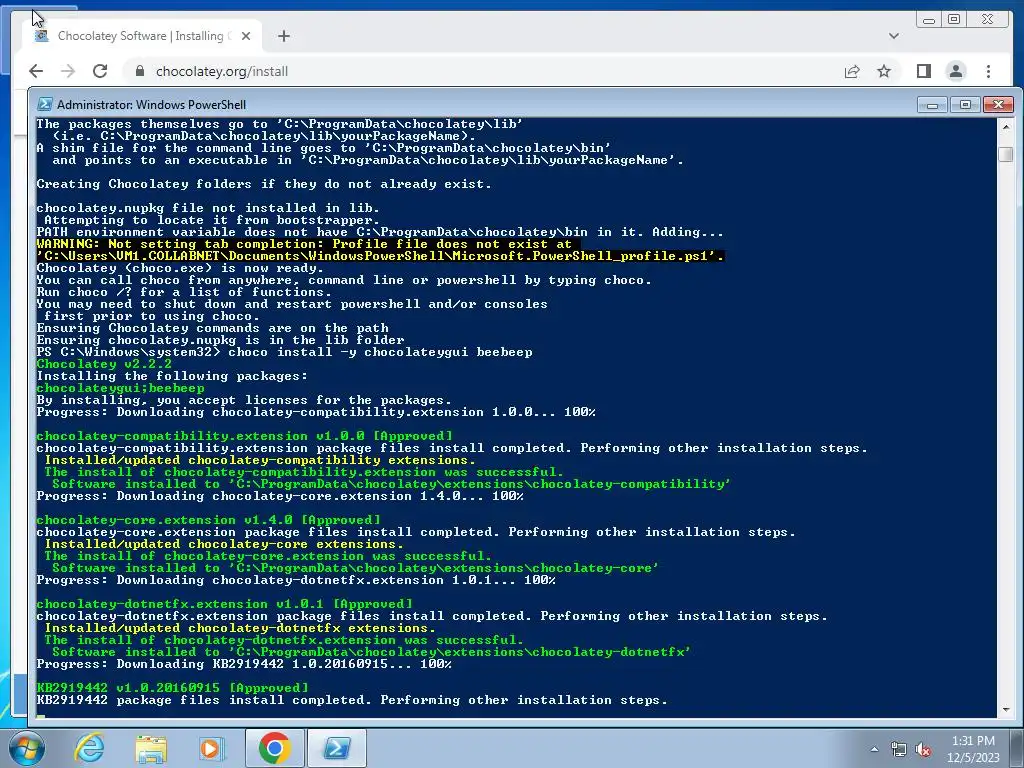Screen dimensions: 1024x768
Task: Click PowerShell scrollbar up arrow
Action: (x=1006, y=127)
